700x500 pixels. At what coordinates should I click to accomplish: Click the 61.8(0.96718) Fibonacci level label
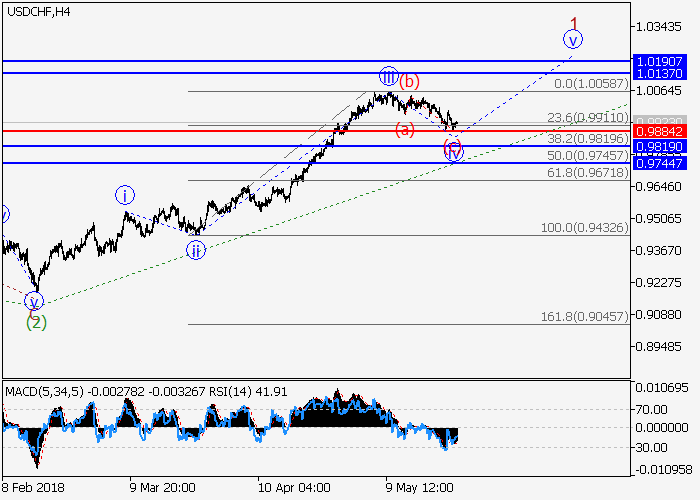(x=587, y=173)
